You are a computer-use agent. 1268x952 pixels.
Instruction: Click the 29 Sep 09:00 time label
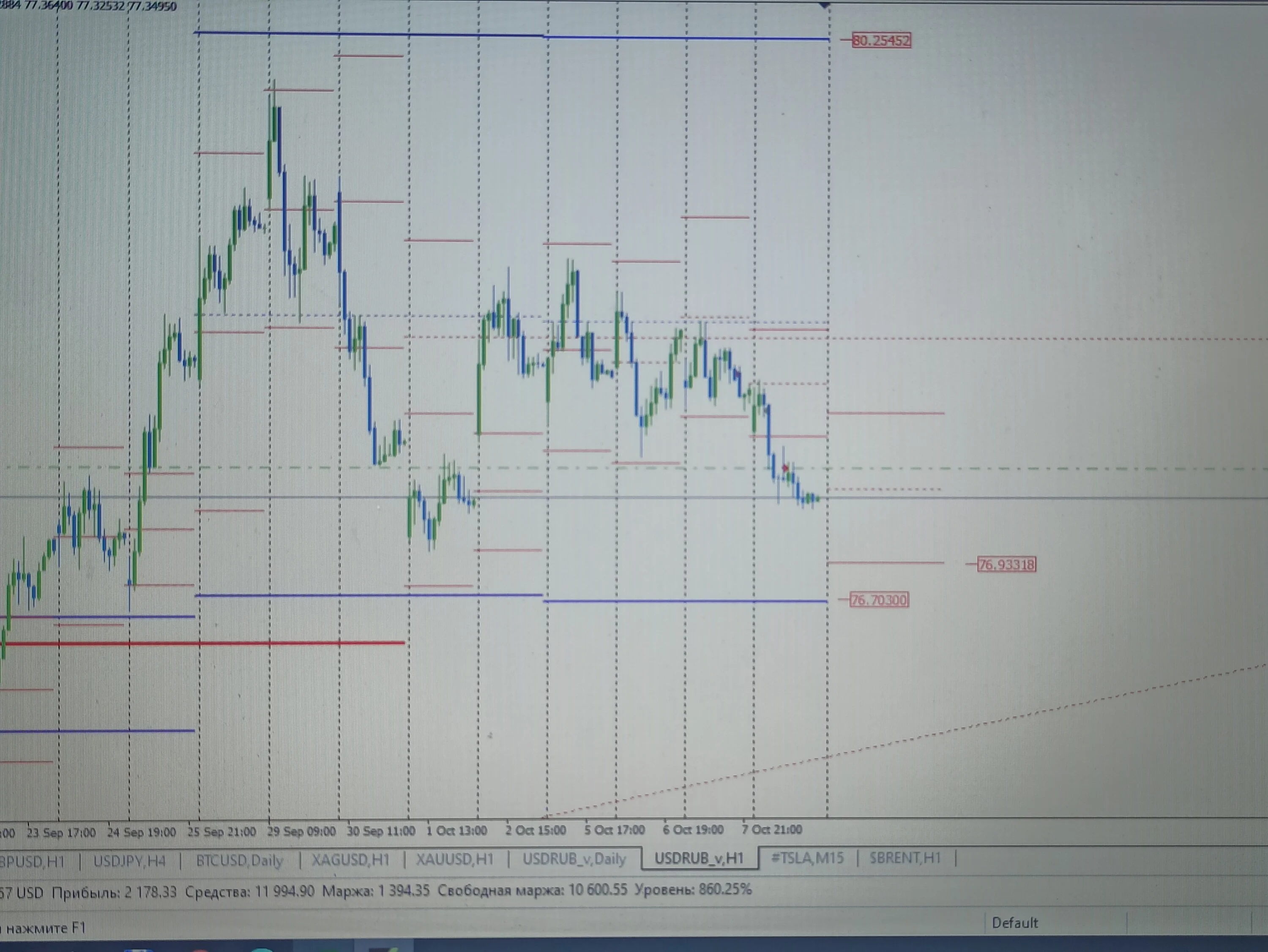pyautogui.click(x=301, y=831)
